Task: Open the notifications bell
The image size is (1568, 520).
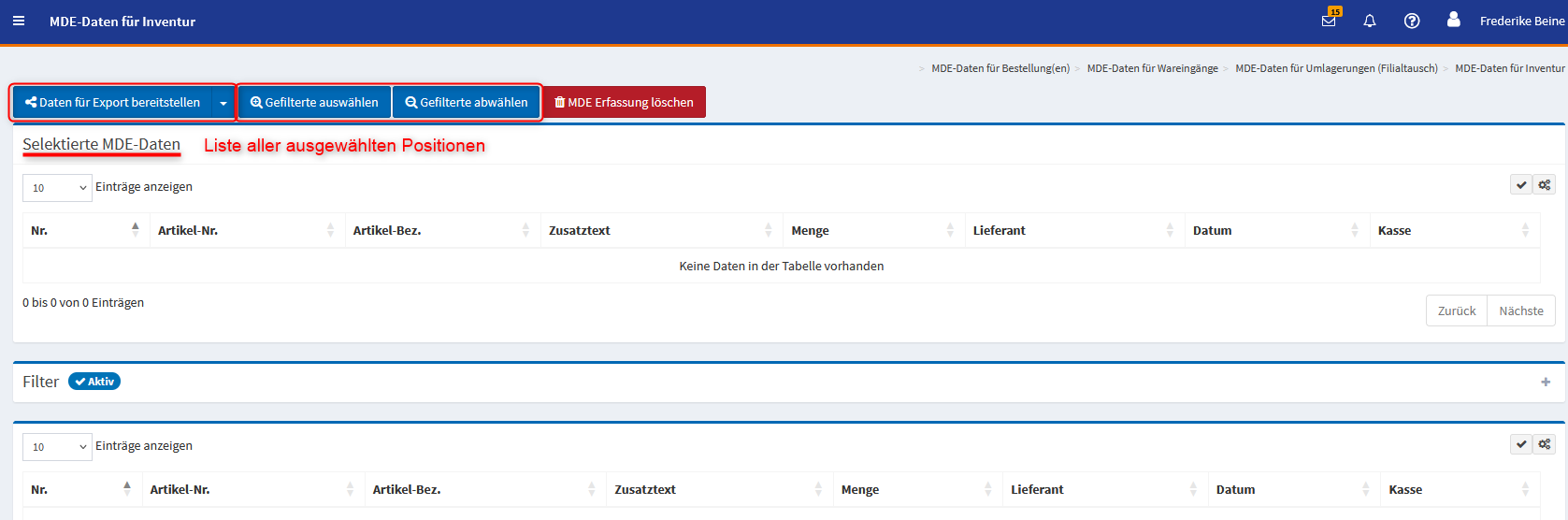Action: (x=1370, y=21)
